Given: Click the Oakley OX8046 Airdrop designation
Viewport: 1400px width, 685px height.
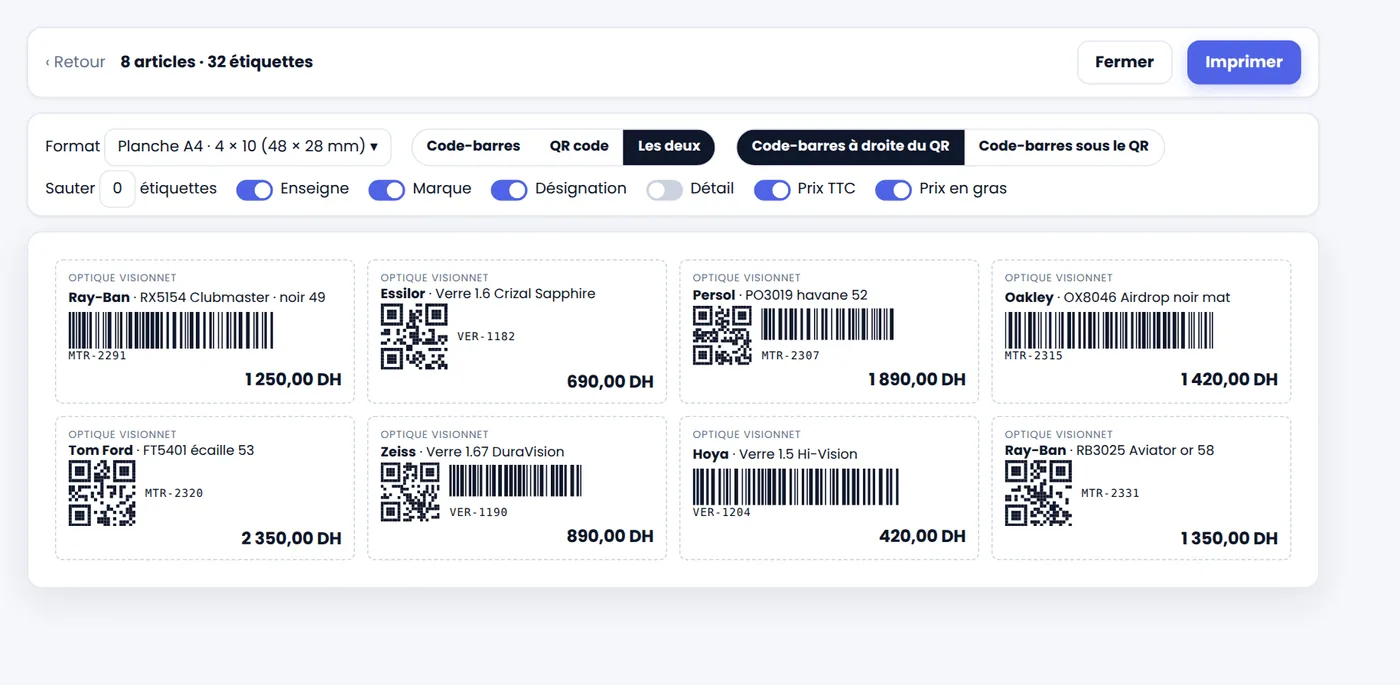Looking at the screenshot, I should [x=1118, y=297].
